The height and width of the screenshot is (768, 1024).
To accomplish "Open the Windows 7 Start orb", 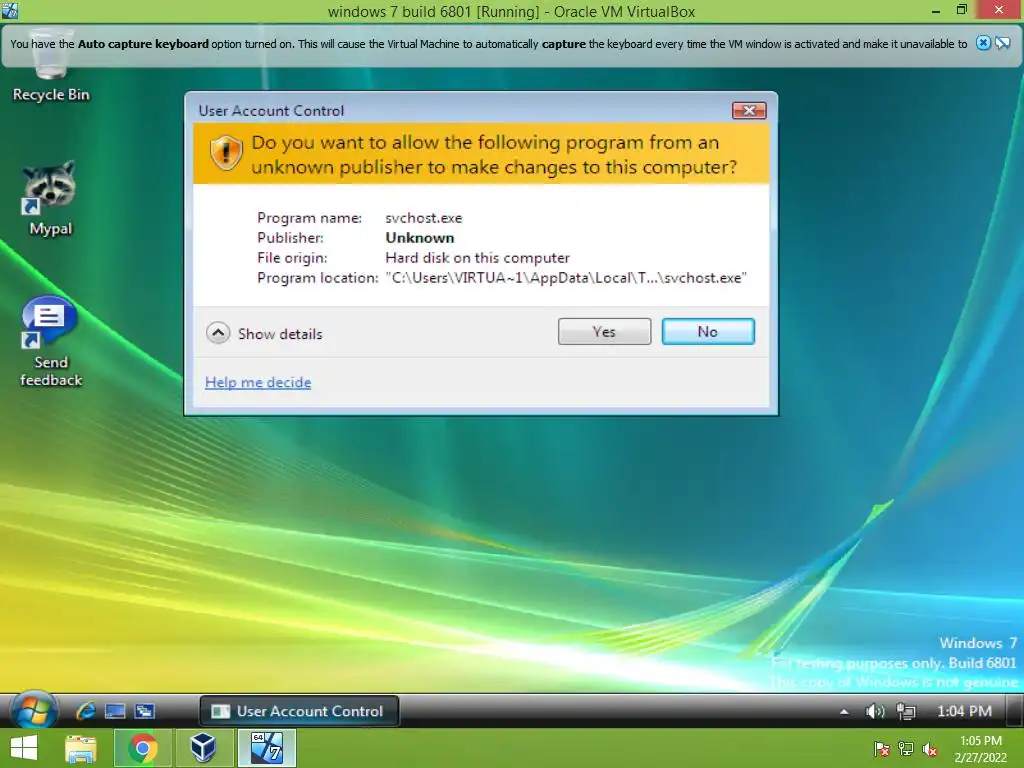I will (33, 710).
